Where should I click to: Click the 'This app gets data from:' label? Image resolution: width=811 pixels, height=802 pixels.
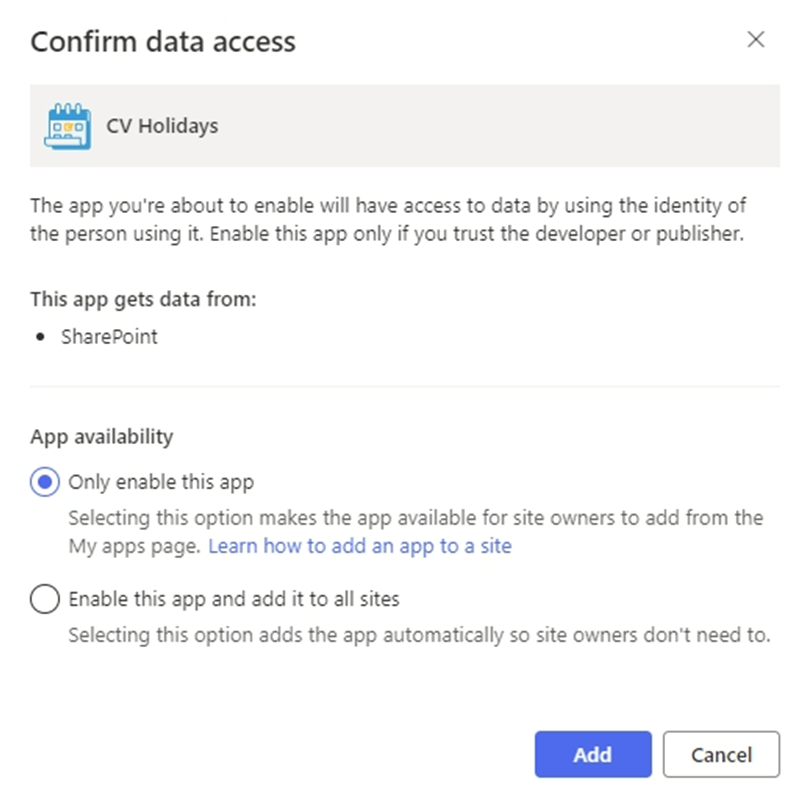click(x=143, y=299)
